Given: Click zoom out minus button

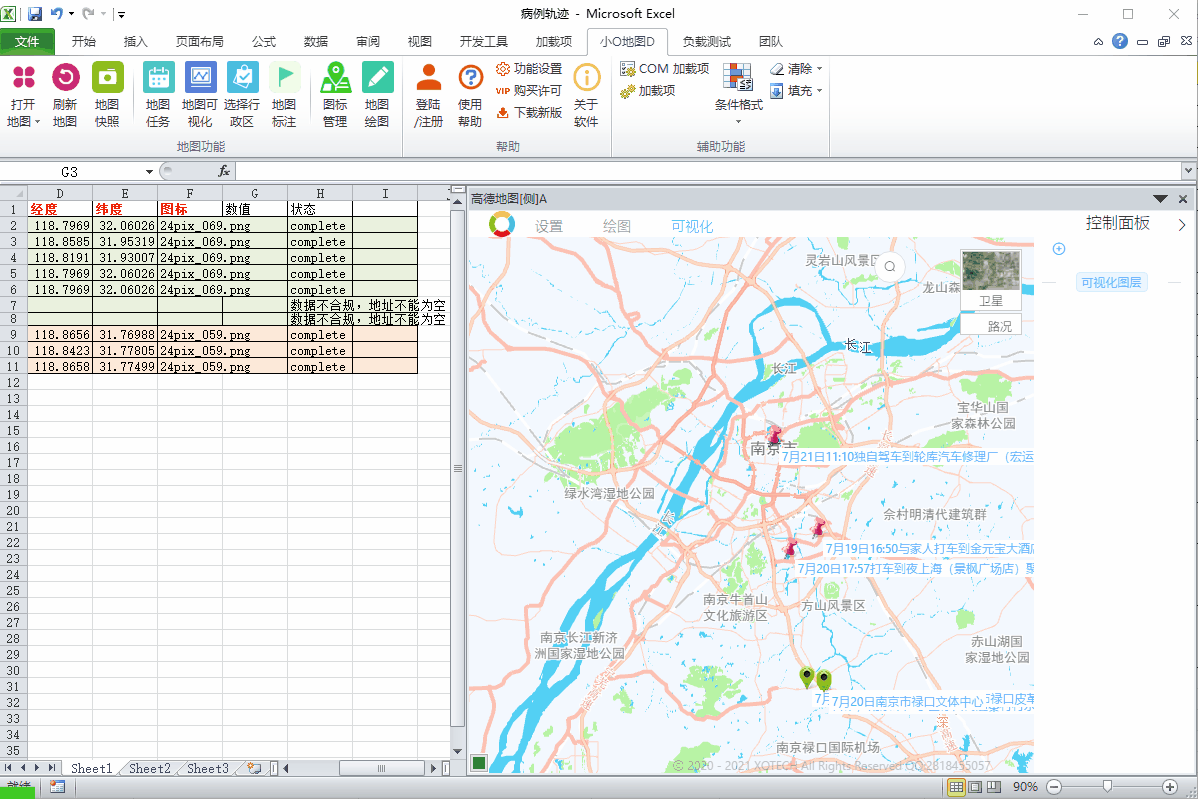Looking at the screenshot, I should point(1054,787).
